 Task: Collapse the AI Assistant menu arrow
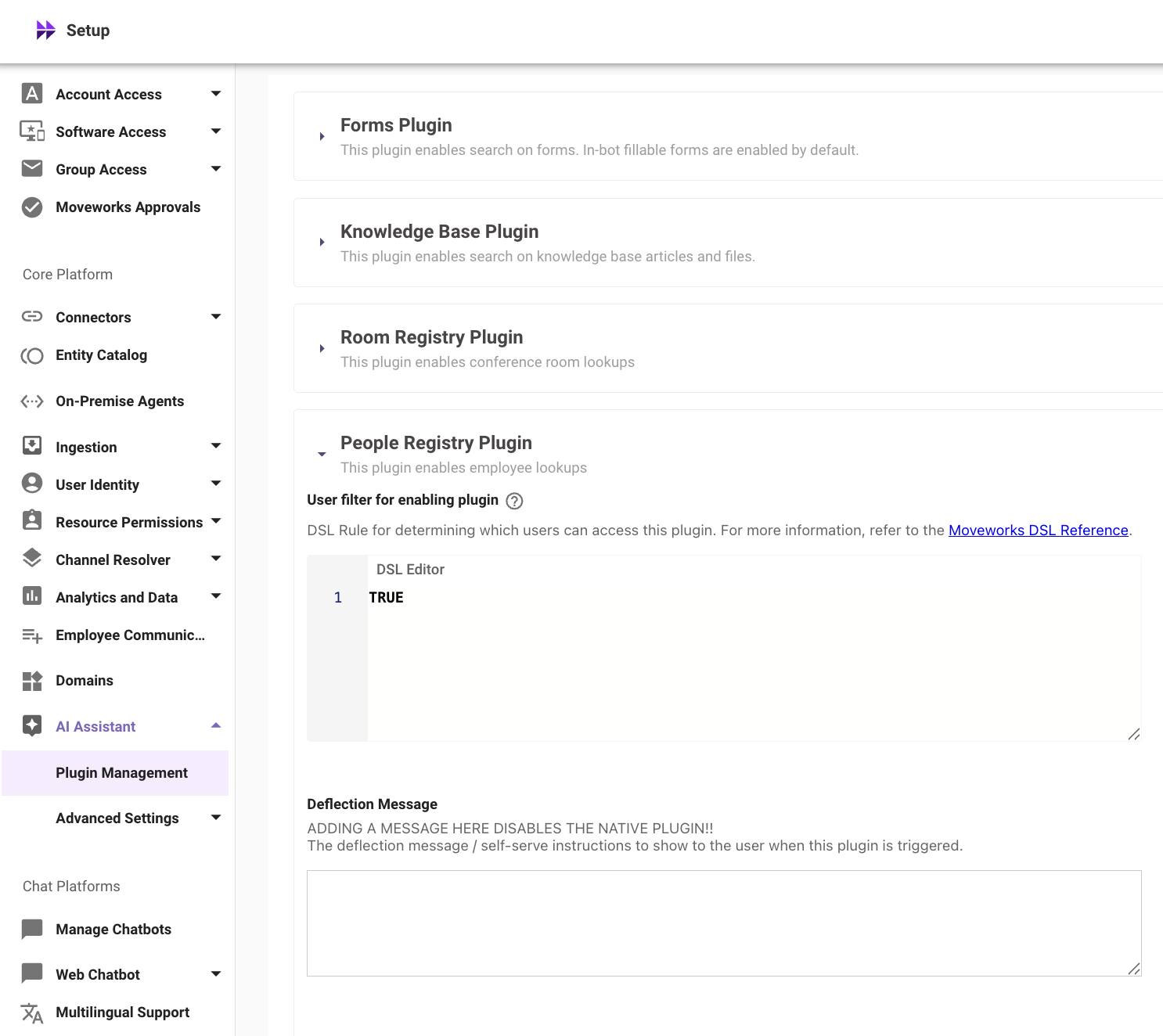pyautogui.click(x=216, y=726)
